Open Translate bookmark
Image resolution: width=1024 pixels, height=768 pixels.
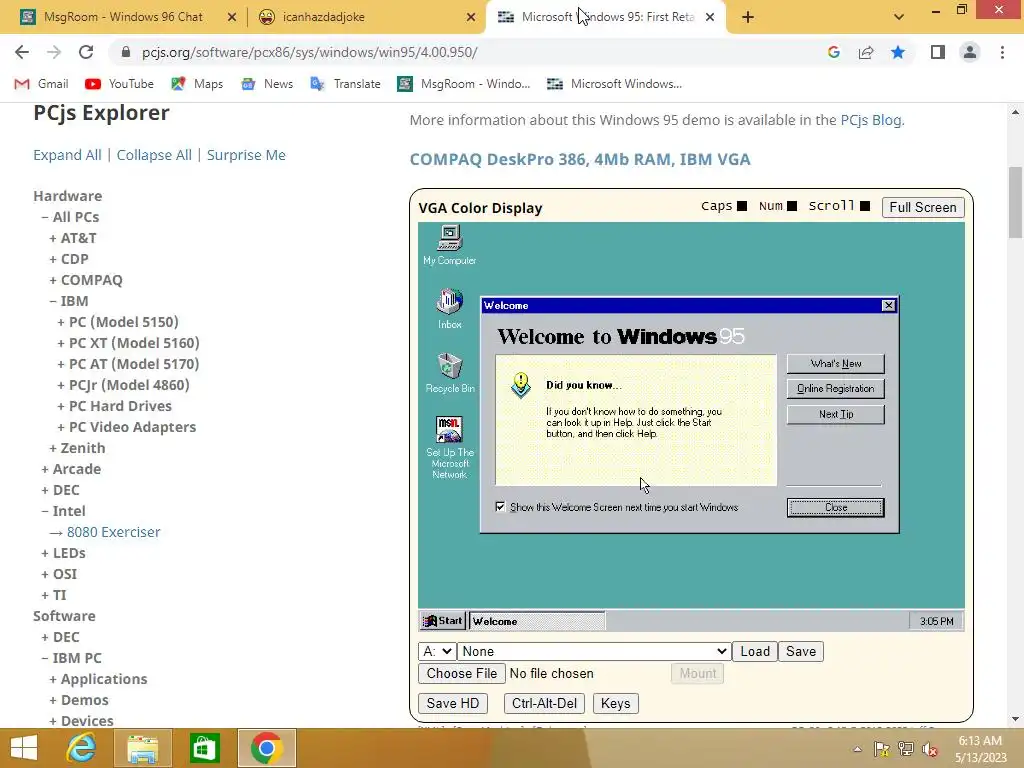click(x=345, y=84)
